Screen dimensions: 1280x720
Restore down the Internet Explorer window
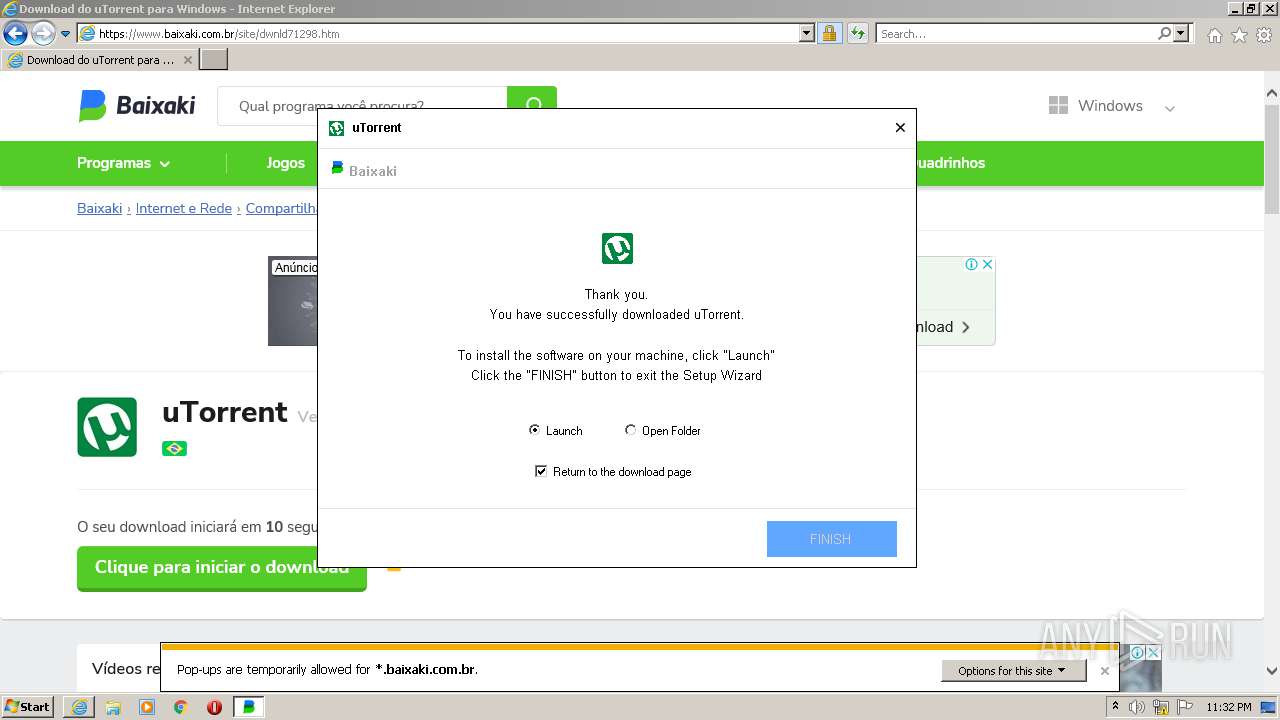(x=1251, y=9)
